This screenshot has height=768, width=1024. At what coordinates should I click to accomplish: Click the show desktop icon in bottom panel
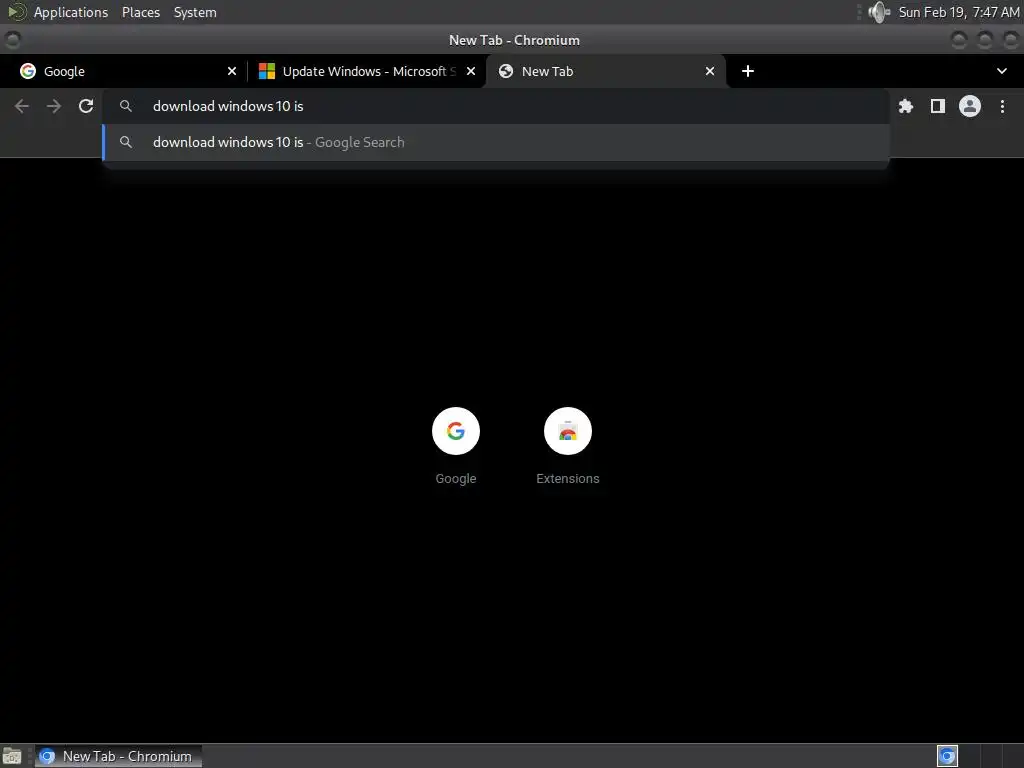pos(12,756)
